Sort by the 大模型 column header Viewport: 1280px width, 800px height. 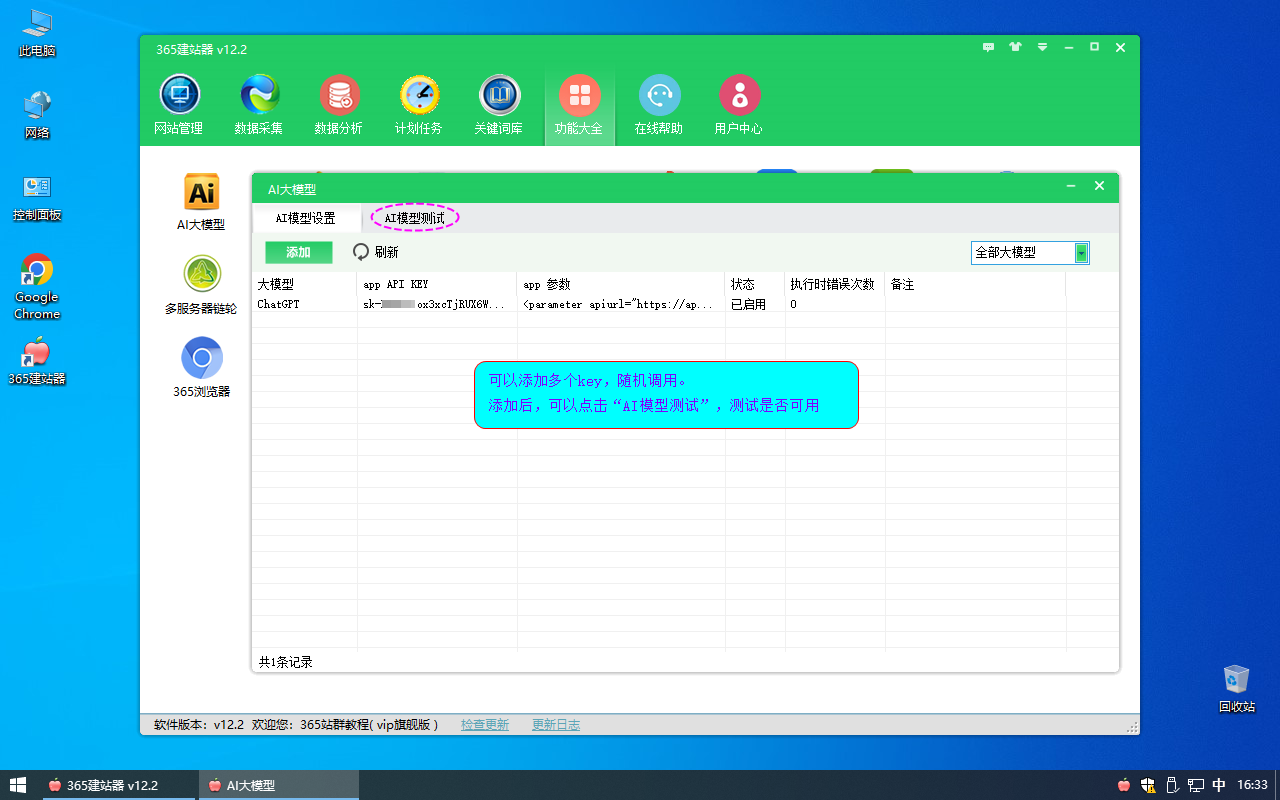point(304,285)
